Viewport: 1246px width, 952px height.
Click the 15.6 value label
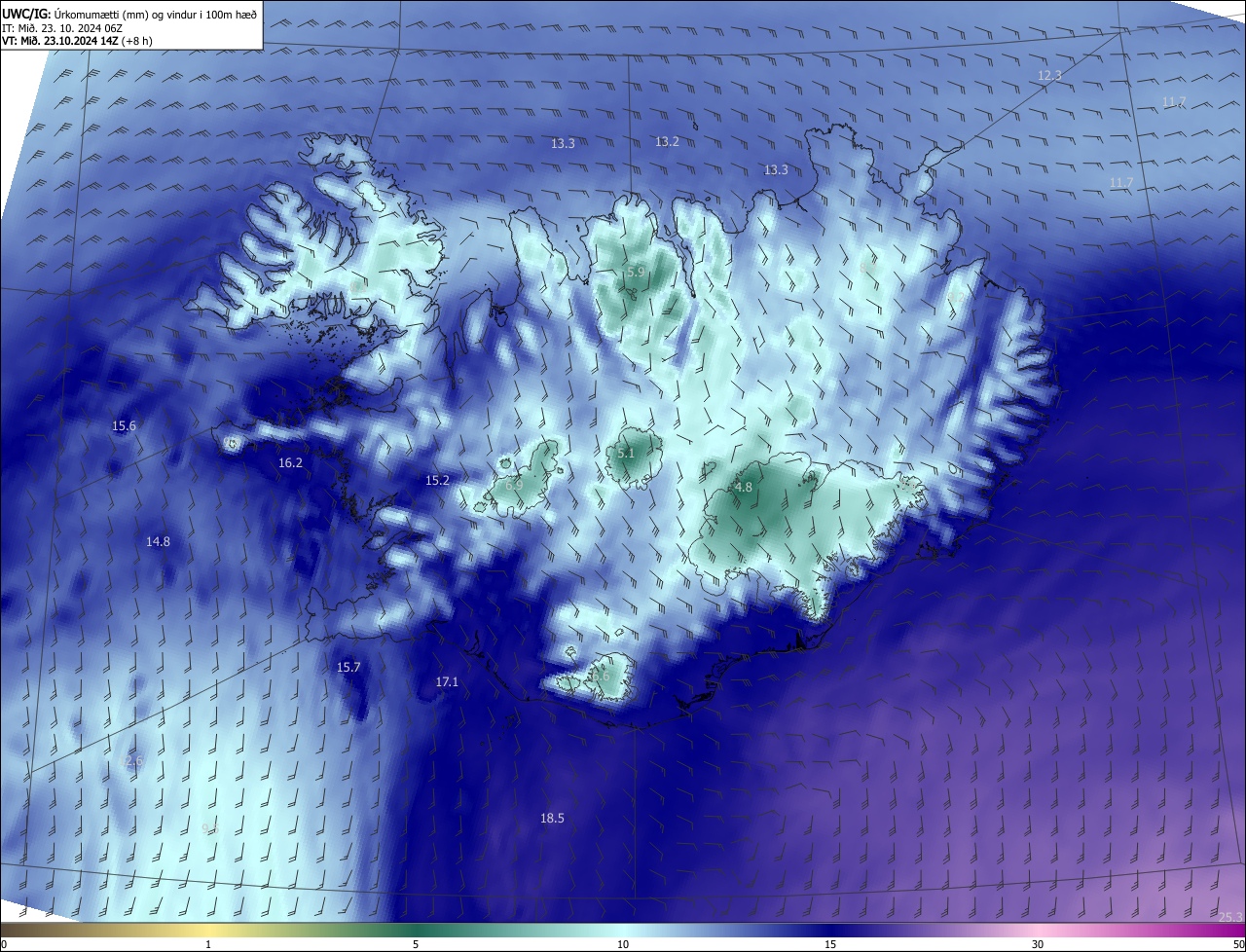[x=124, y=425]
